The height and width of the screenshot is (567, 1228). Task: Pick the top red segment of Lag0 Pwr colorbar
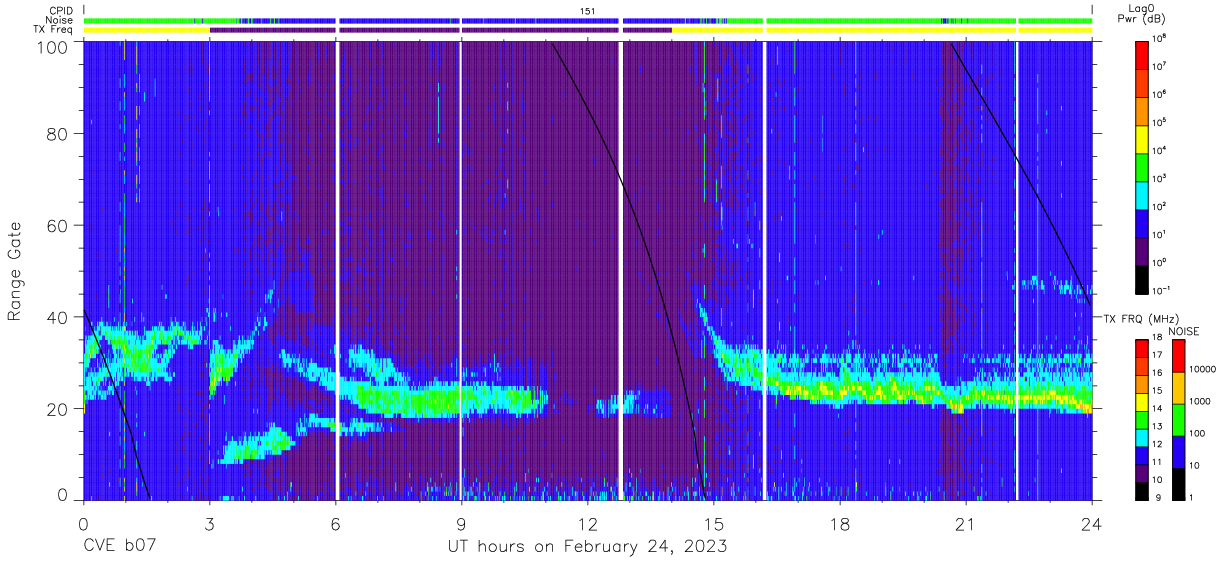coord(1142,53)
